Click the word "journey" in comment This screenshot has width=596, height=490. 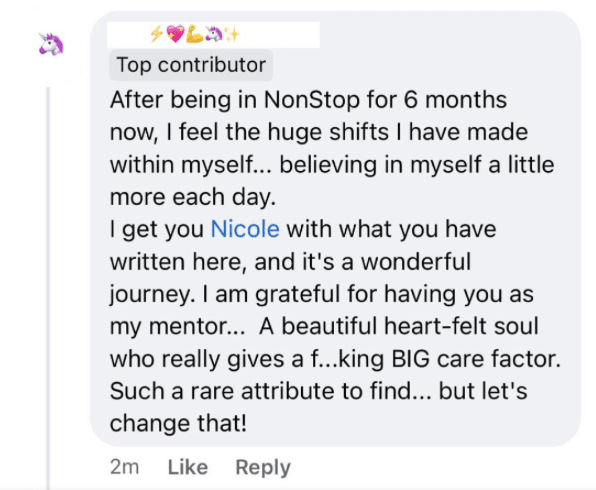tap(150, 295)
